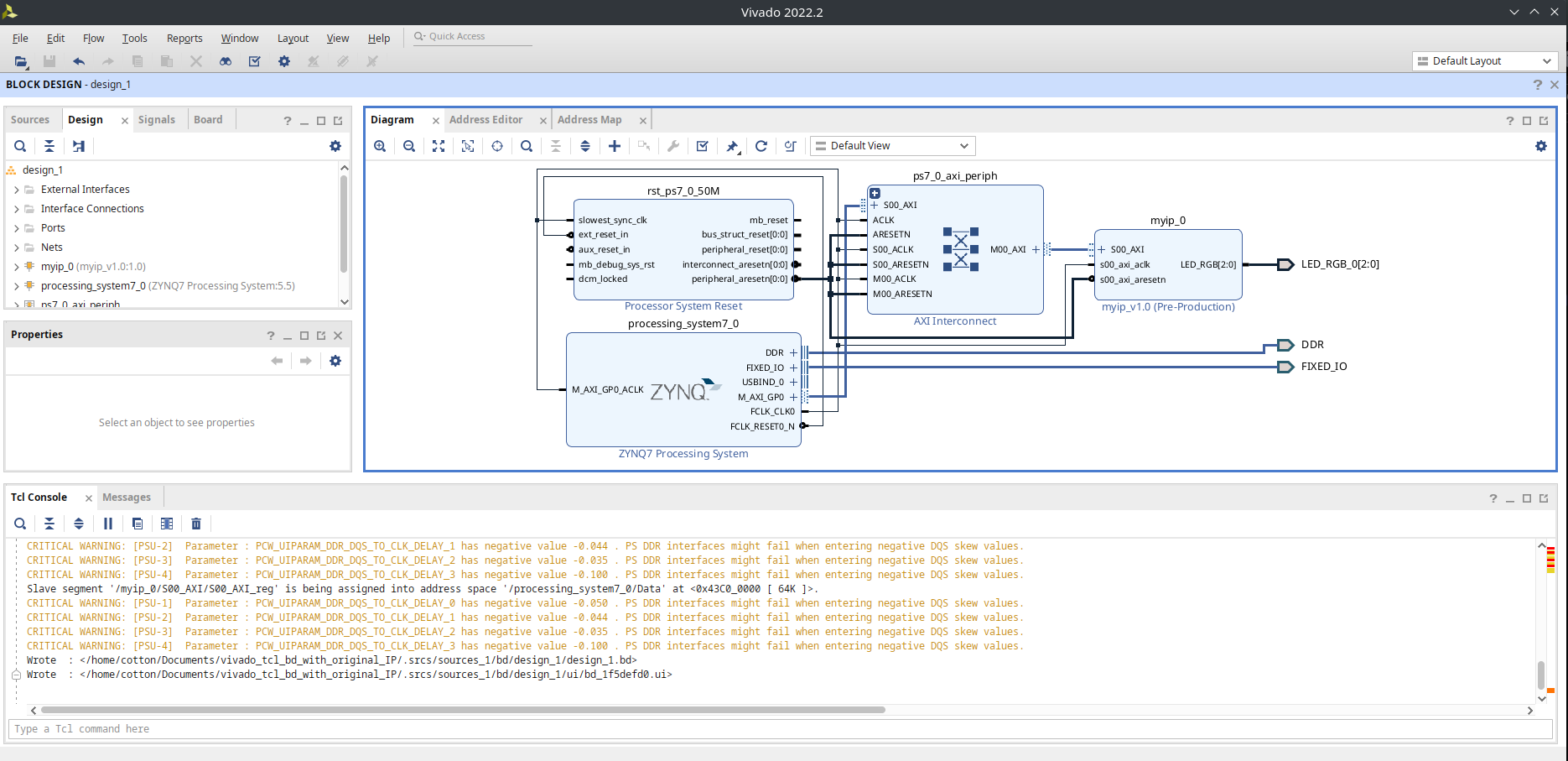Click the Open Project icon in main toolbar
This screenshot has width=1568, height=761.
click(x=21, y=61)
